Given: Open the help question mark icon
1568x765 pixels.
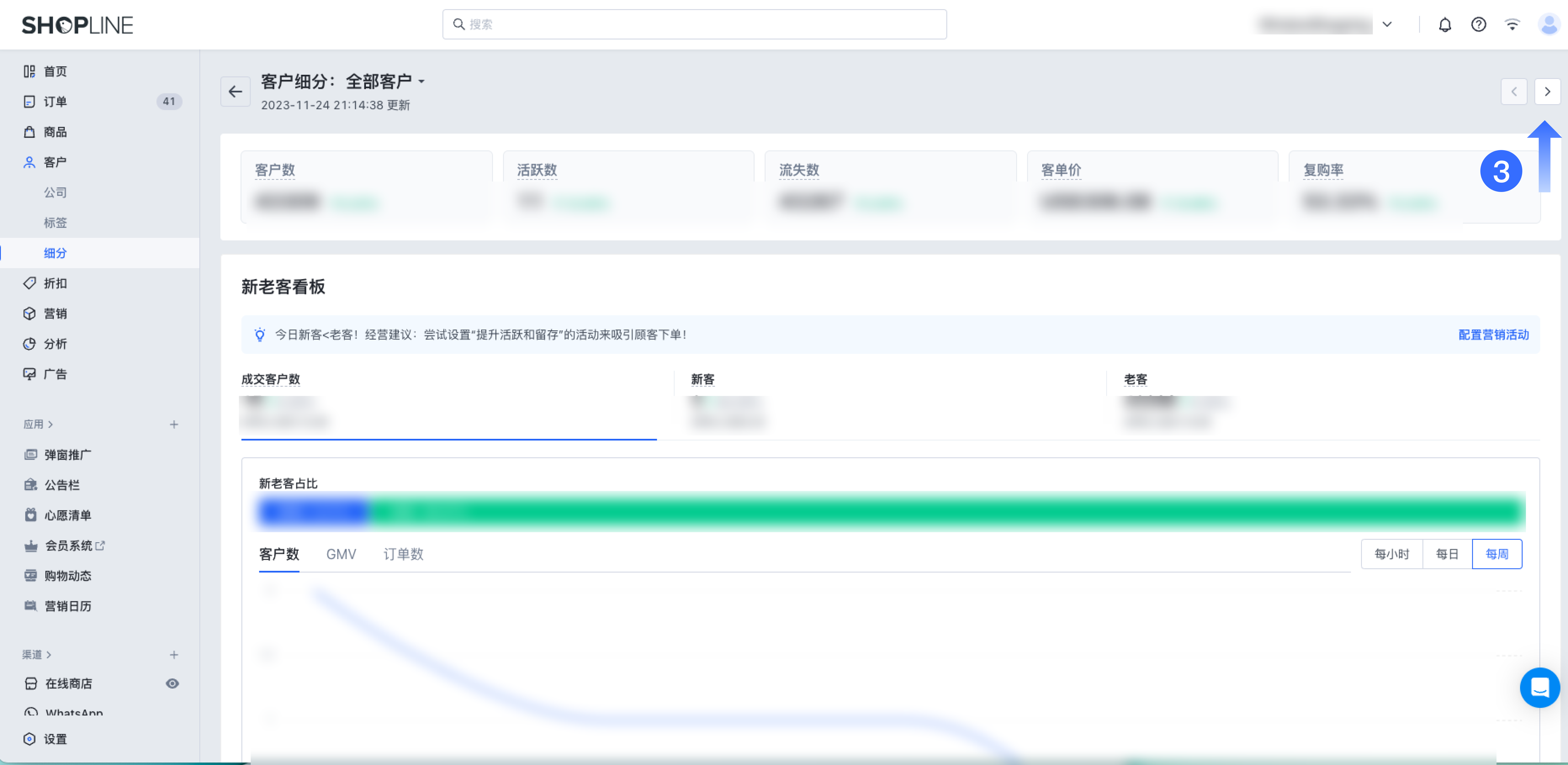Looking at the screenshot, I should click(x=1479, y=24).
